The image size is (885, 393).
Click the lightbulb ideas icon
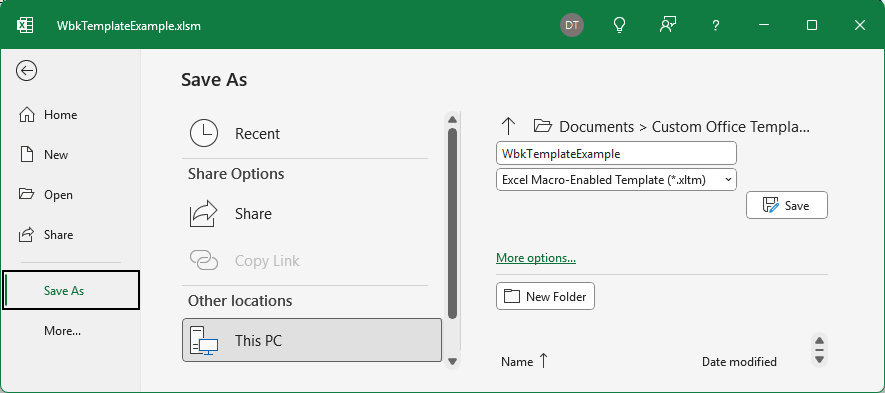coord(620,25)
